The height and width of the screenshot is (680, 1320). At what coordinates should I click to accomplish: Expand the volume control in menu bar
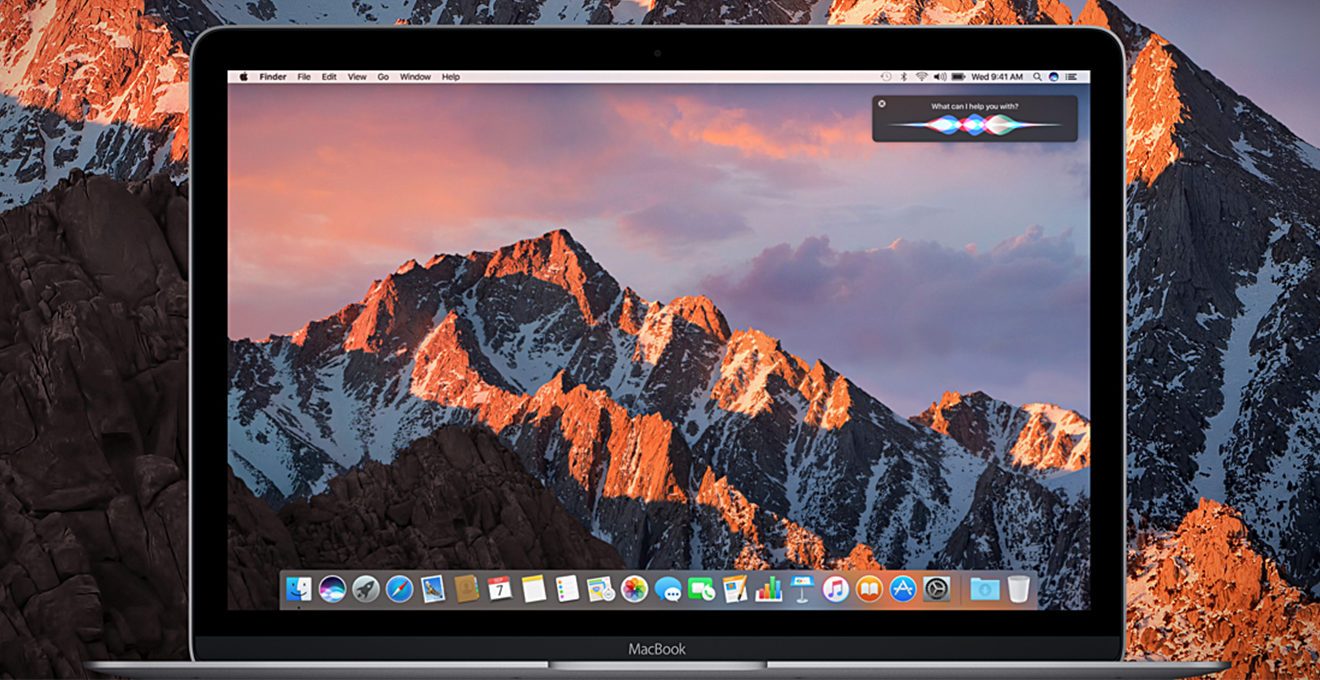pos(939,77)
